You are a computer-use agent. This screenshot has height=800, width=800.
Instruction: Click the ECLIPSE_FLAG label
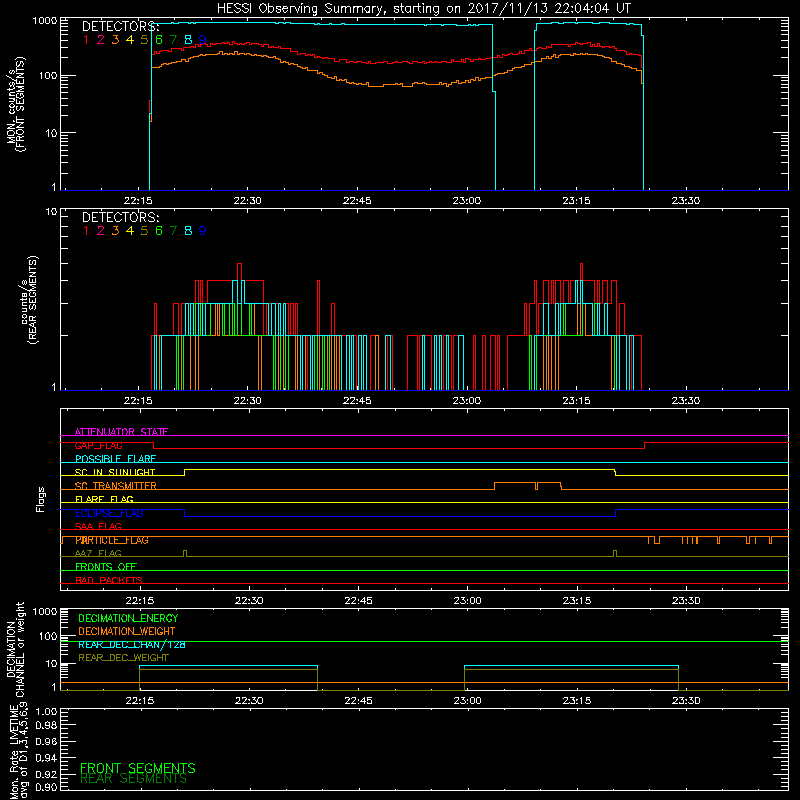(109, 513)
